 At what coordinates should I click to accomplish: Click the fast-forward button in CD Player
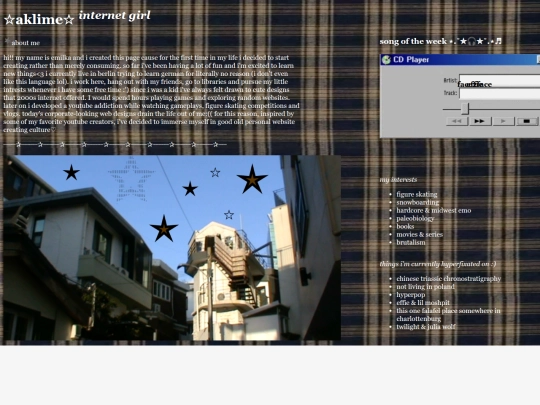[x=480, y=121]
